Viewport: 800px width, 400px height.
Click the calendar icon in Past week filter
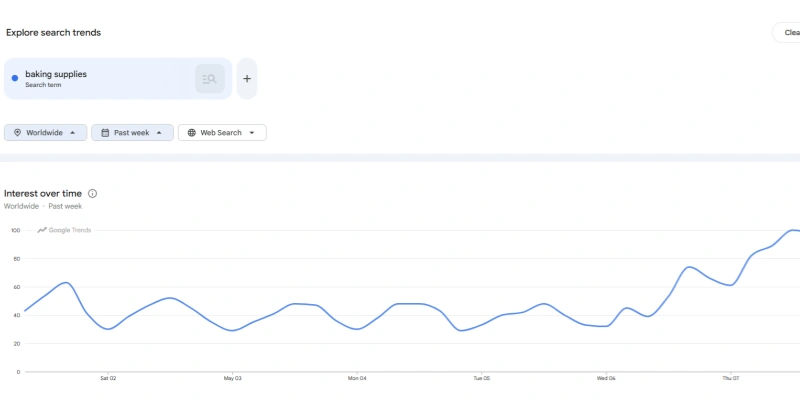pos(105,133)
